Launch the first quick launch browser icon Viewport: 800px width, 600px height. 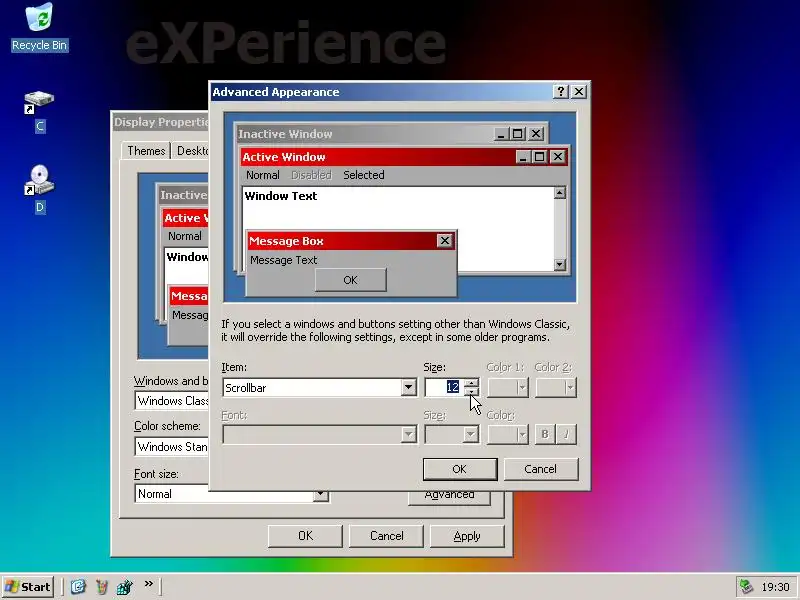[78, 587]
